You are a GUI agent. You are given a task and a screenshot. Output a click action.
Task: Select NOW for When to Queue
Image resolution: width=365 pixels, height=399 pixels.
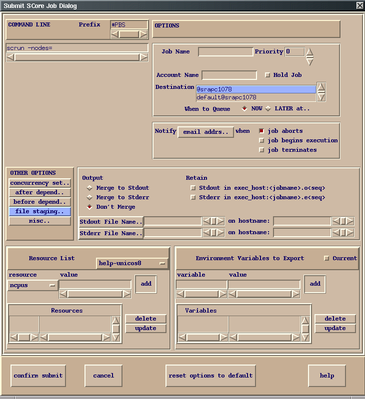(x=244, y=109)
